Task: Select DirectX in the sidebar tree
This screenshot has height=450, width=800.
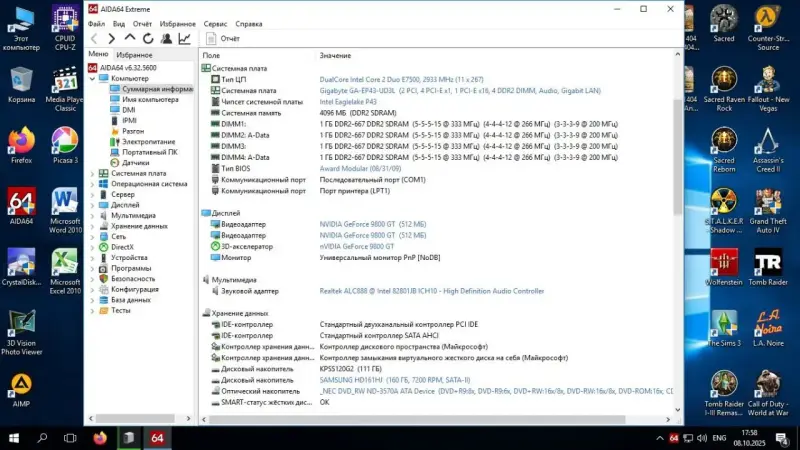Action: point(122,246)
